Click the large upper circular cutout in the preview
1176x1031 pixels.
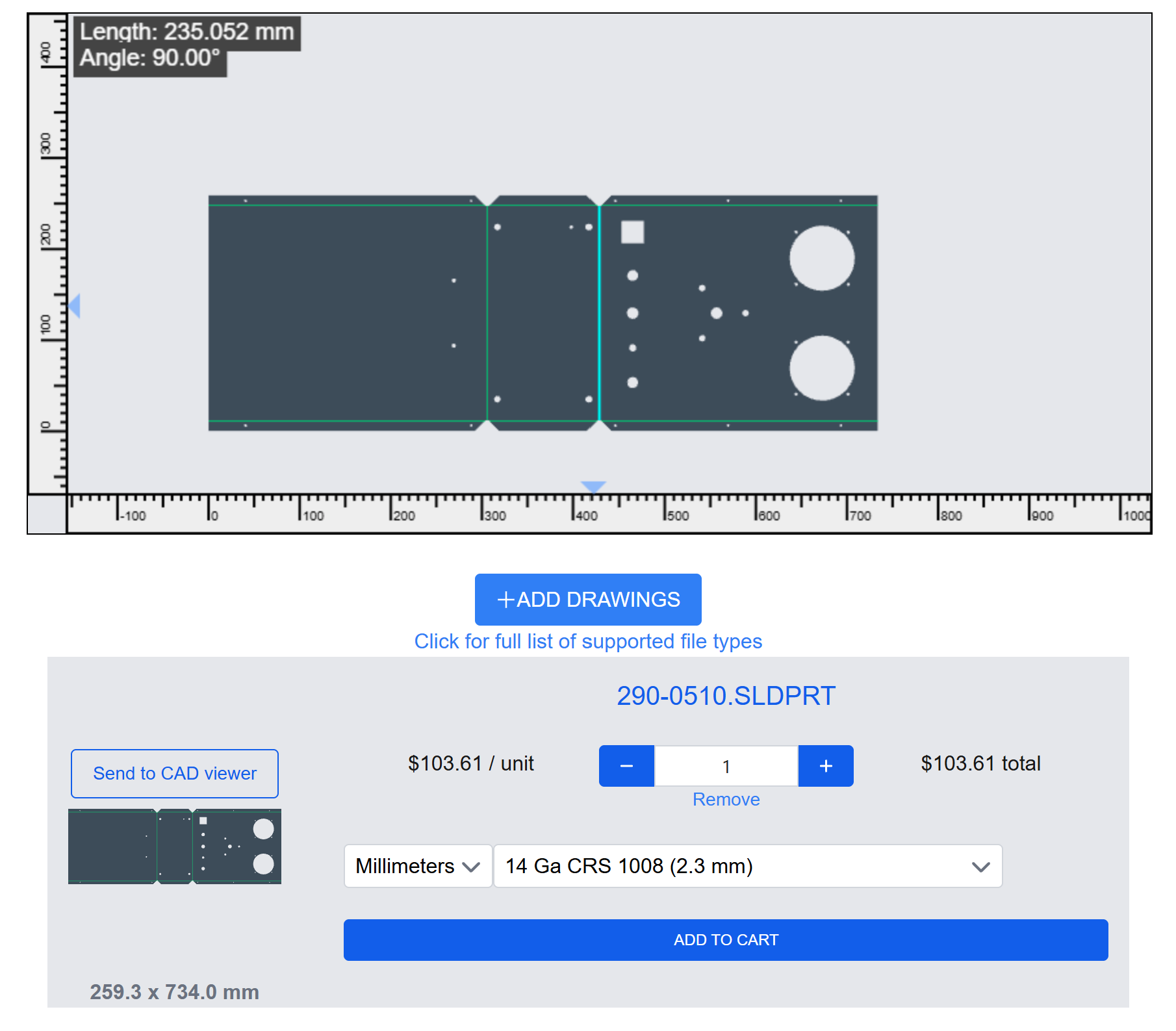point(821,259)
